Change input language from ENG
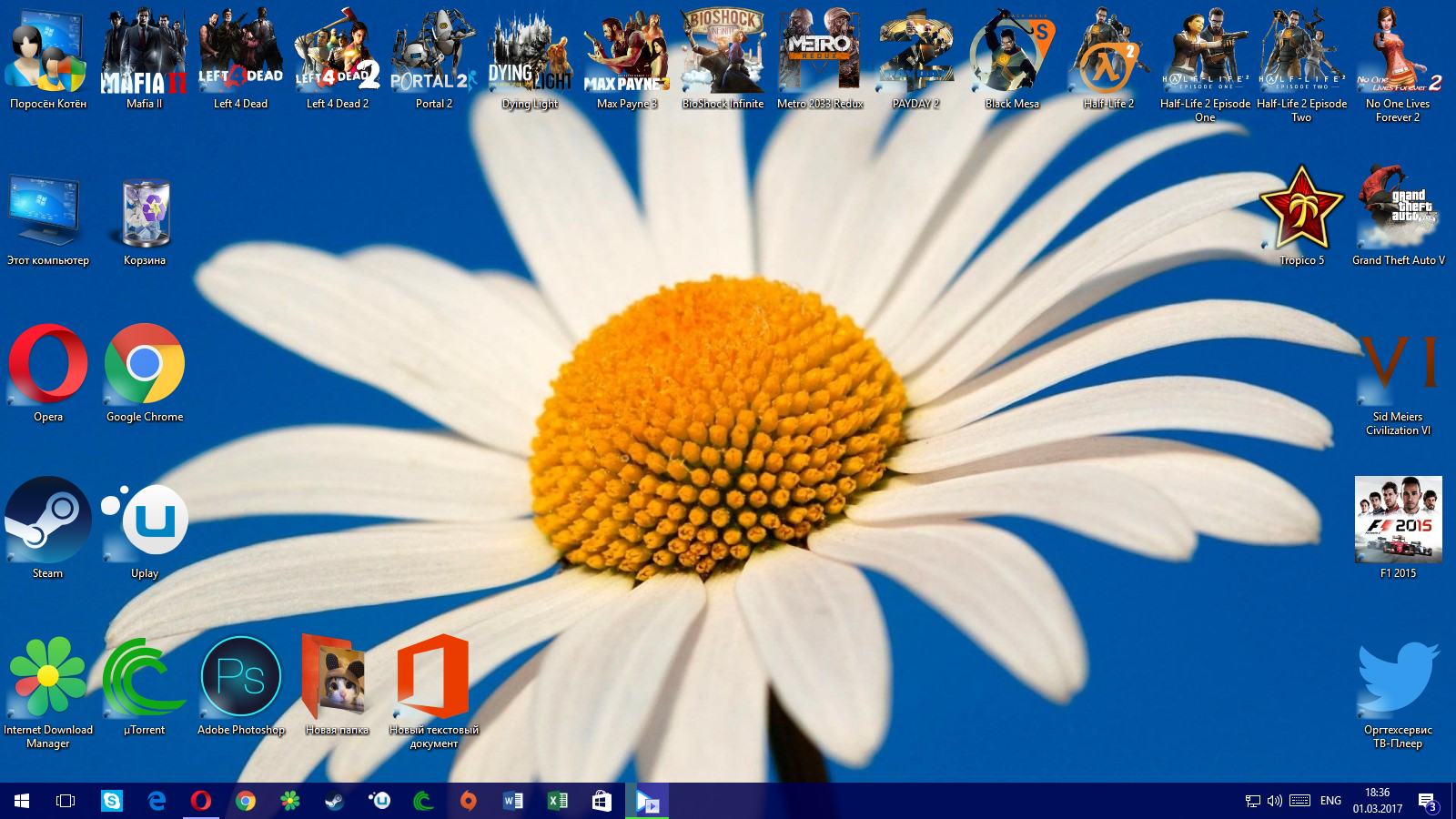Screen dimensions: 1456x819 [1331, 801]
